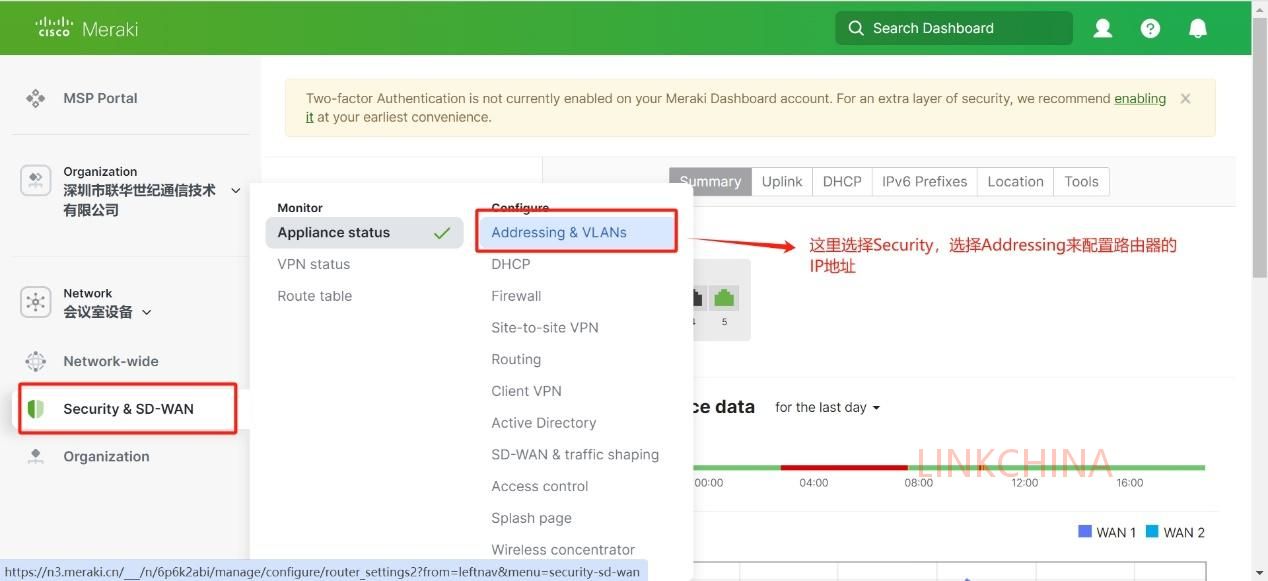Click the Network-wide globe icon
This screenshot has height=581, width=1268.
click(x=36, y=361)
